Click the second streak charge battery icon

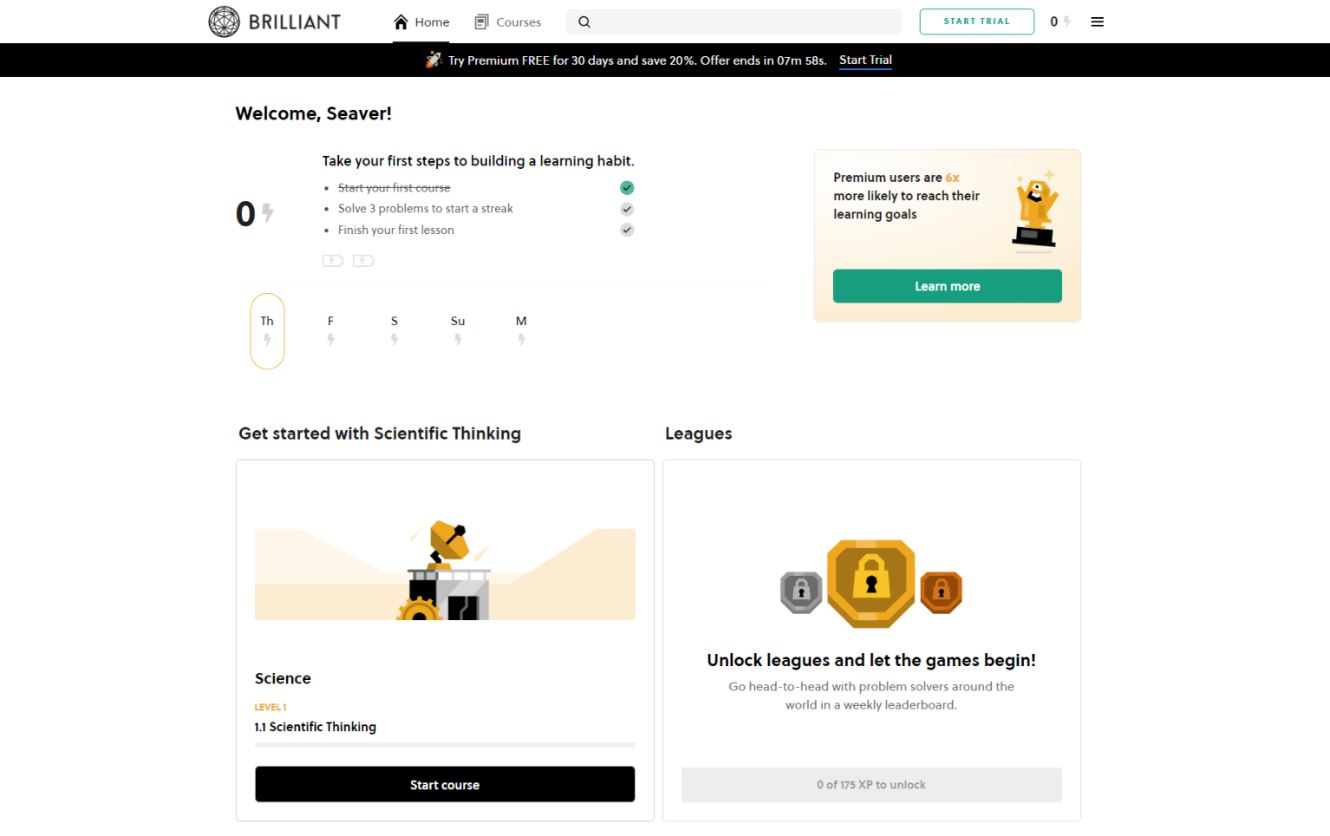click(363, 261)
